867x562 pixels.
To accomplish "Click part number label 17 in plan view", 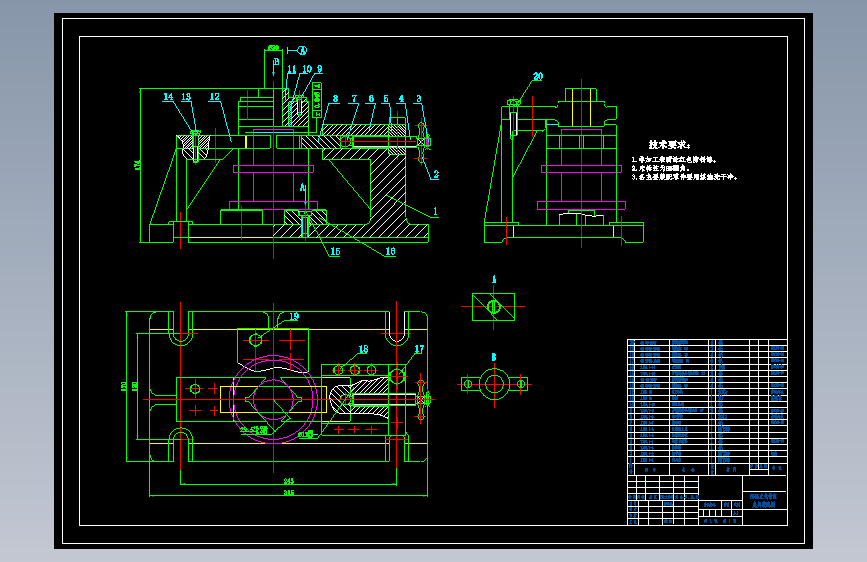I will [419, 350].
